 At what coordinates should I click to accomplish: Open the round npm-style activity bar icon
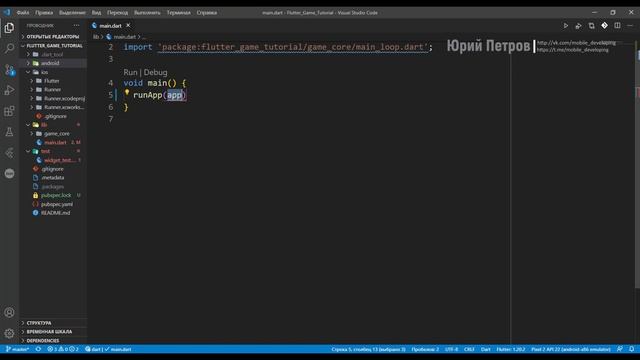pos(9,173)
